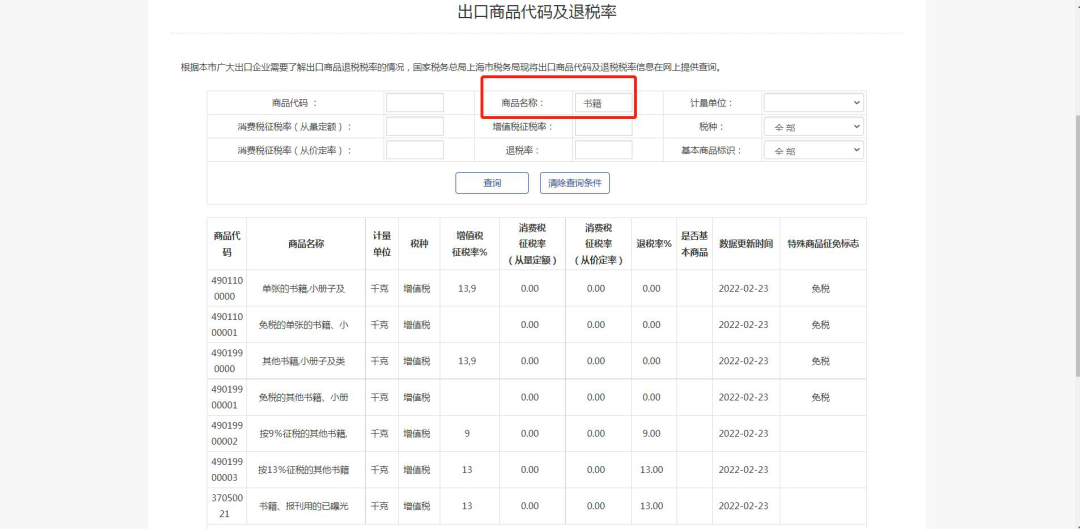Viewport: 1080px width, 529px height.
Task: Click the 增值税征税率 input box
Action: point(603,127)
